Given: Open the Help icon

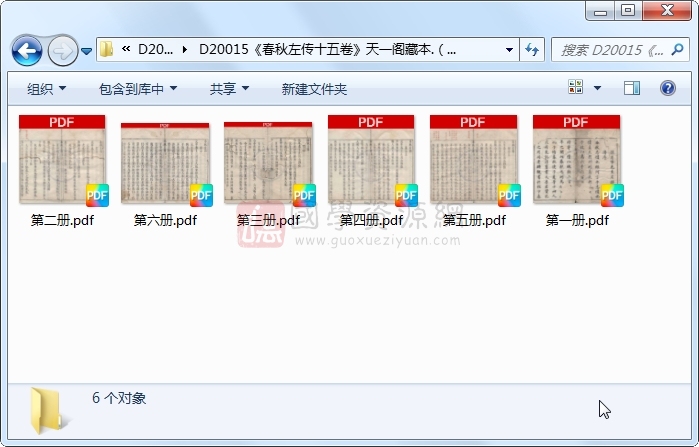Looking at the screenshot, I should (667, 88).
